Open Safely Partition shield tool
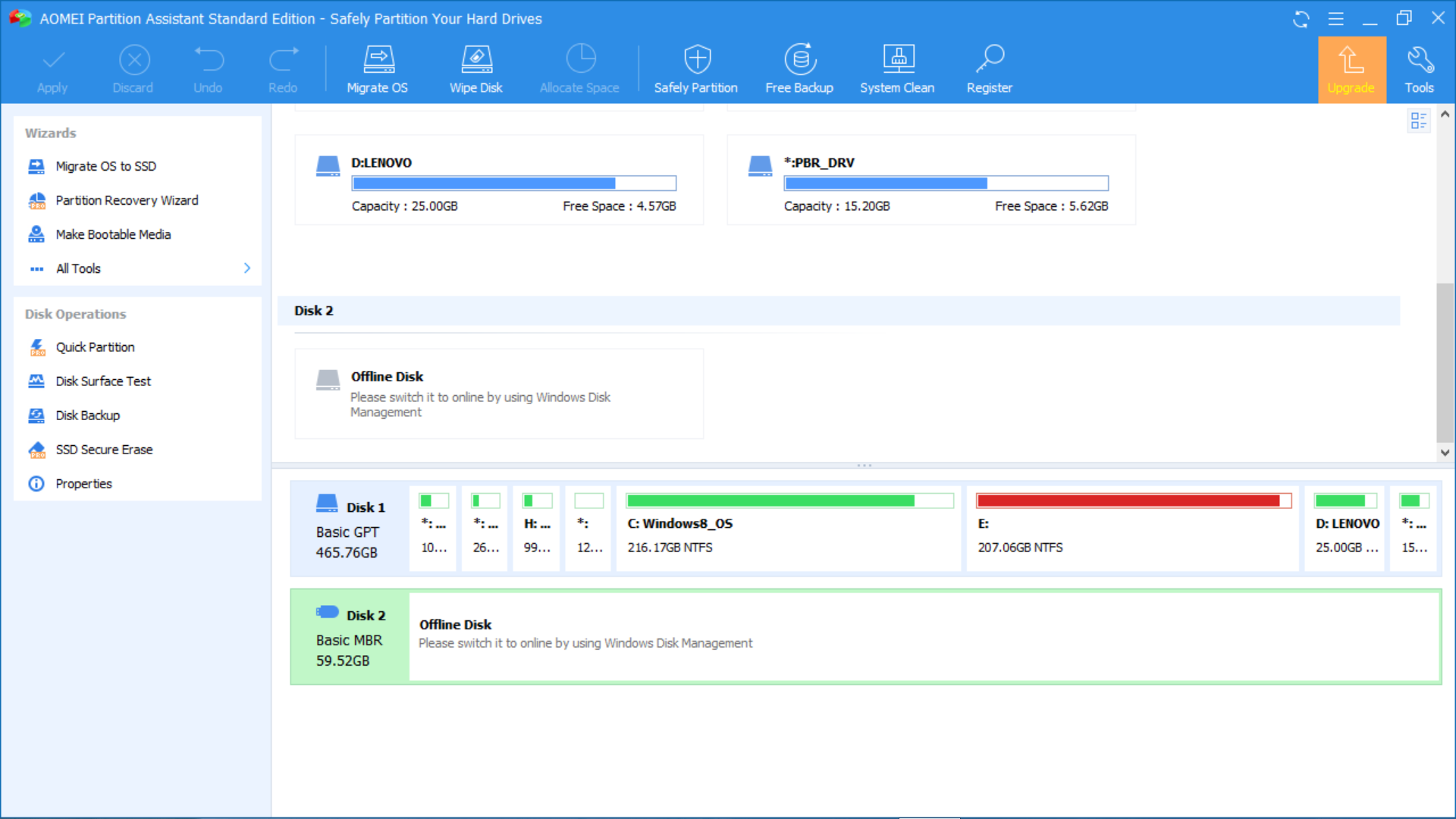 pyautogui.click(x=696, y=69)
